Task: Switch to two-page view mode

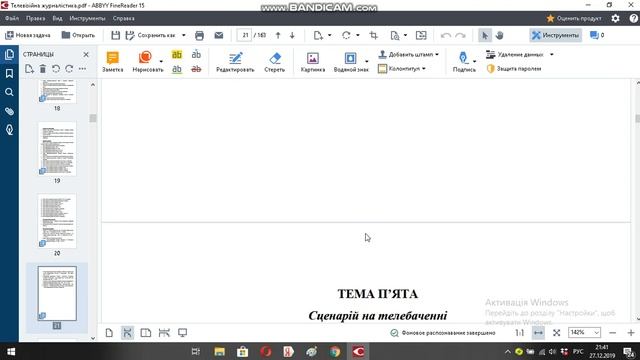Action: (146, 333)
